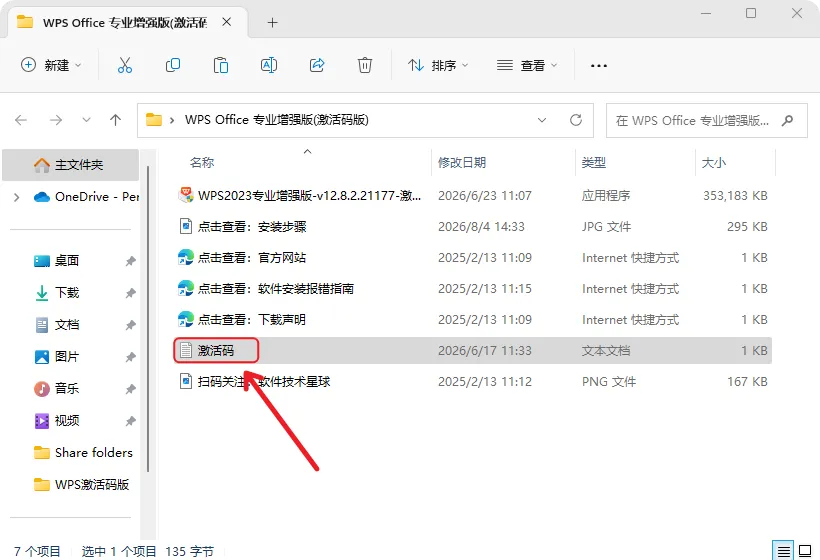
Task: Open the three-dots more options menu
Action: point(599,66)
